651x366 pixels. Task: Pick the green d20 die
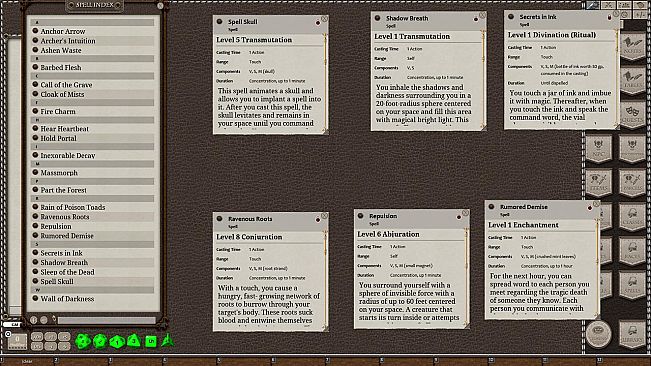pyautogui.click(x=83, y=341)
